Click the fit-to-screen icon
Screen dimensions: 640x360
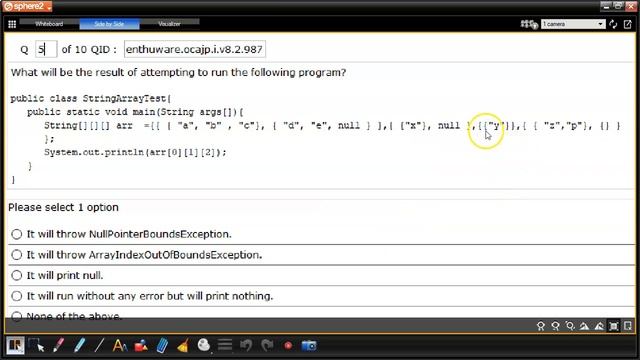pyautogui.click(x=613, y=326)
